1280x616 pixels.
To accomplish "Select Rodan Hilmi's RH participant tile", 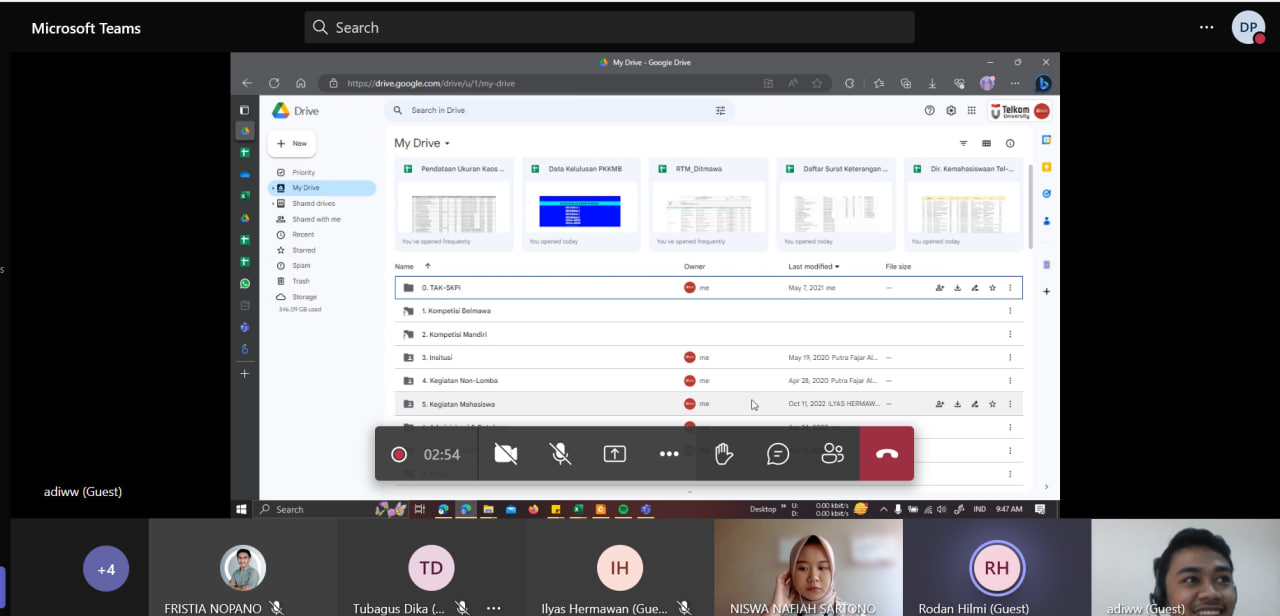I will click(x=997, y=568).
